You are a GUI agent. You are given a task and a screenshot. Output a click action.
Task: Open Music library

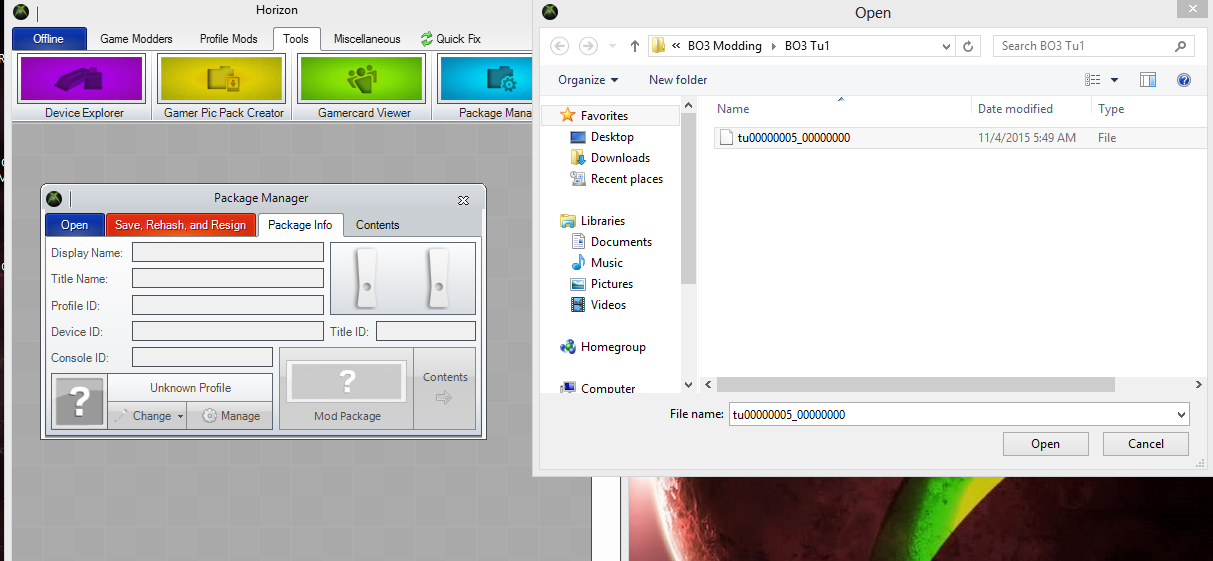pos(606,263)
